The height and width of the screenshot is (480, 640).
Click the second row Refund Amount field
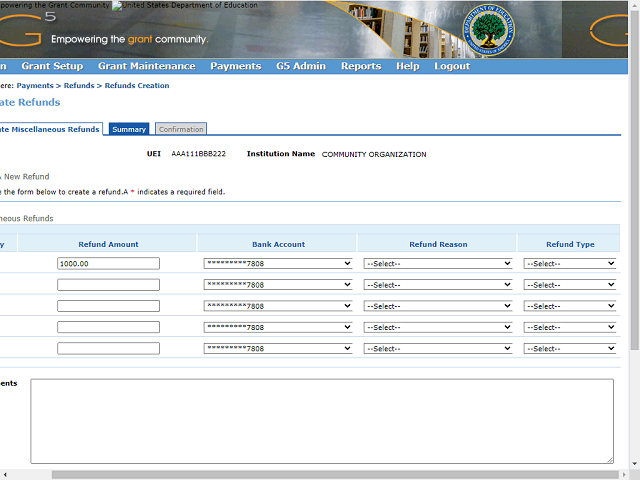point(108,285)
